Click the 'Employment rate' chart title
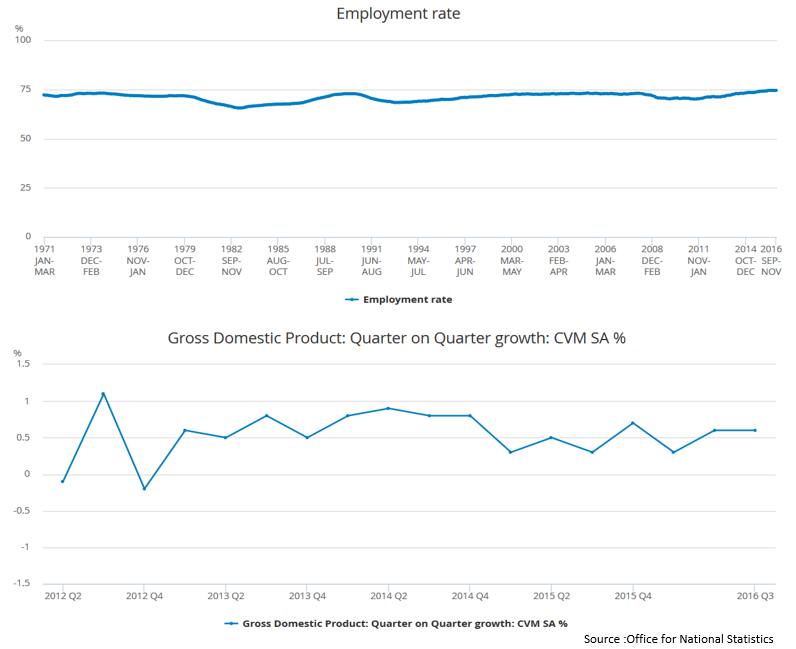 398,13
